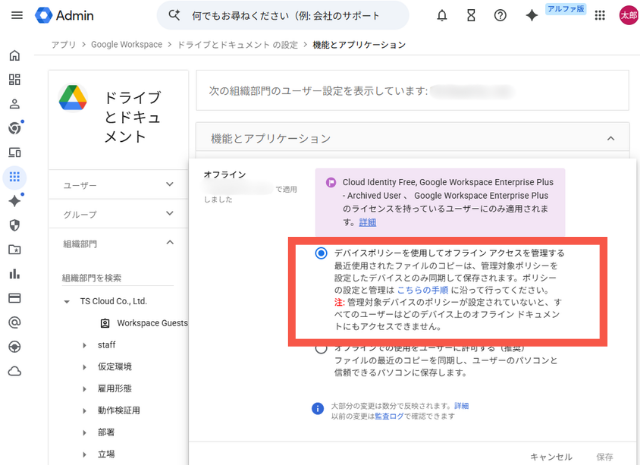Open the generative AI sparkle icon in the sidebar
Screen dimensions: 640x465
[15, 201]
